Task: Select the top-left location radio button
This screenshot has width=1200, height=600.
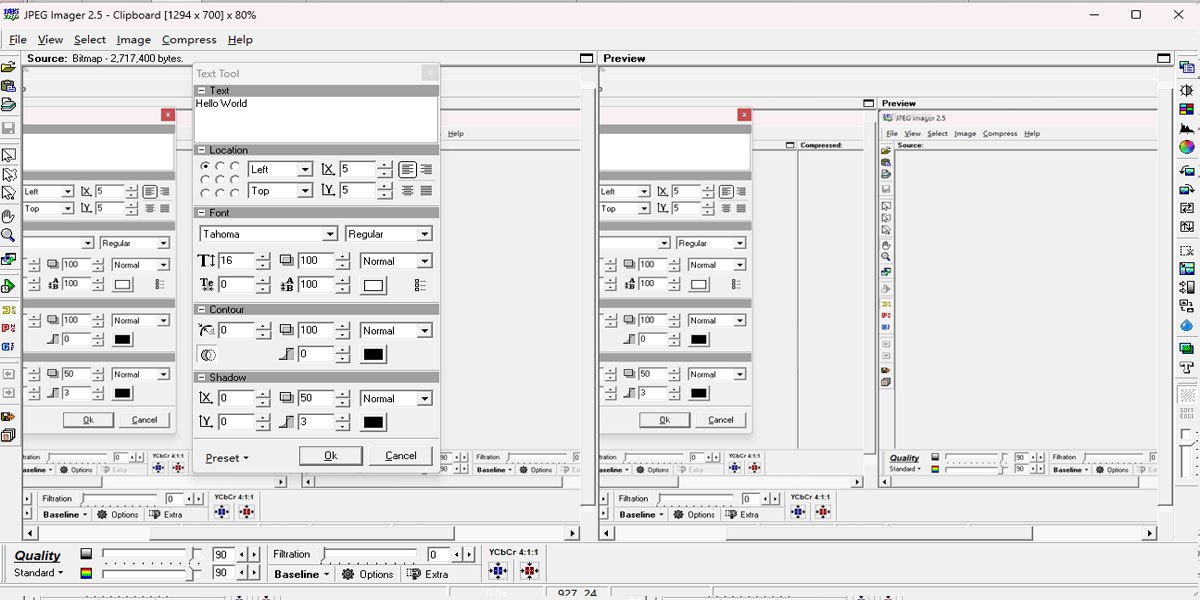Action: click(205, 166)
